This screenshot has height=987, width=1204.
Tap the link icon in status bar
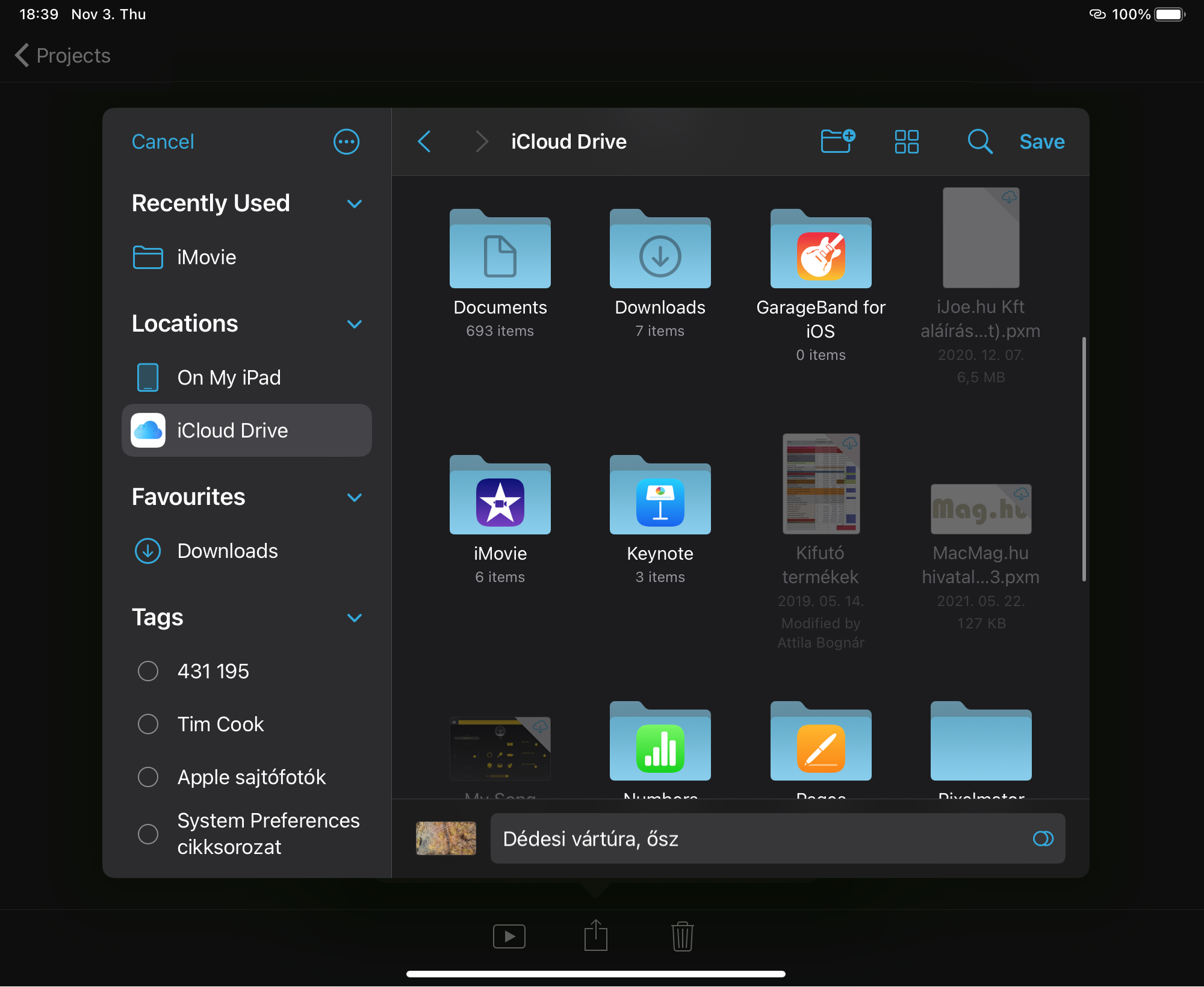coord(1097,14)
